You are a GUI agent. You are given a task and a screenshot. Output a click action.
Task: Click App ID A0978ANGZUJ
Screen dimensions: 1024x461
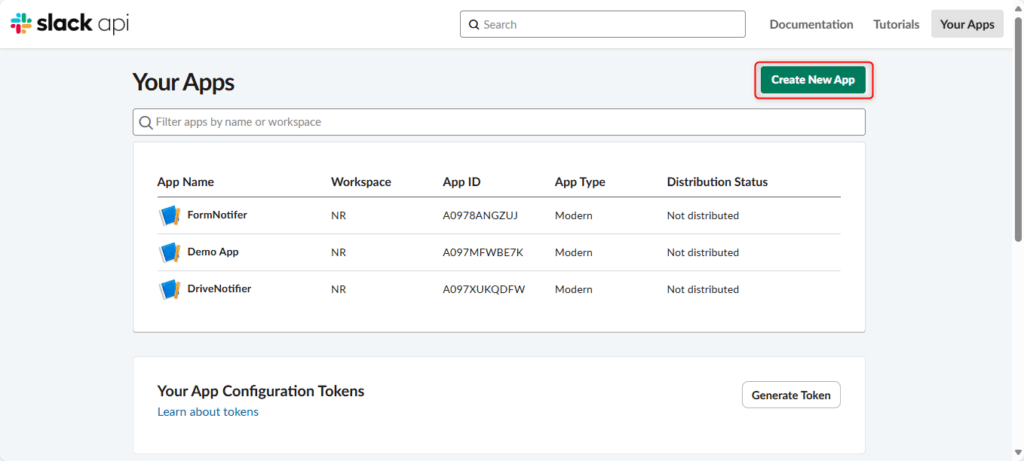tap(481, 215)
